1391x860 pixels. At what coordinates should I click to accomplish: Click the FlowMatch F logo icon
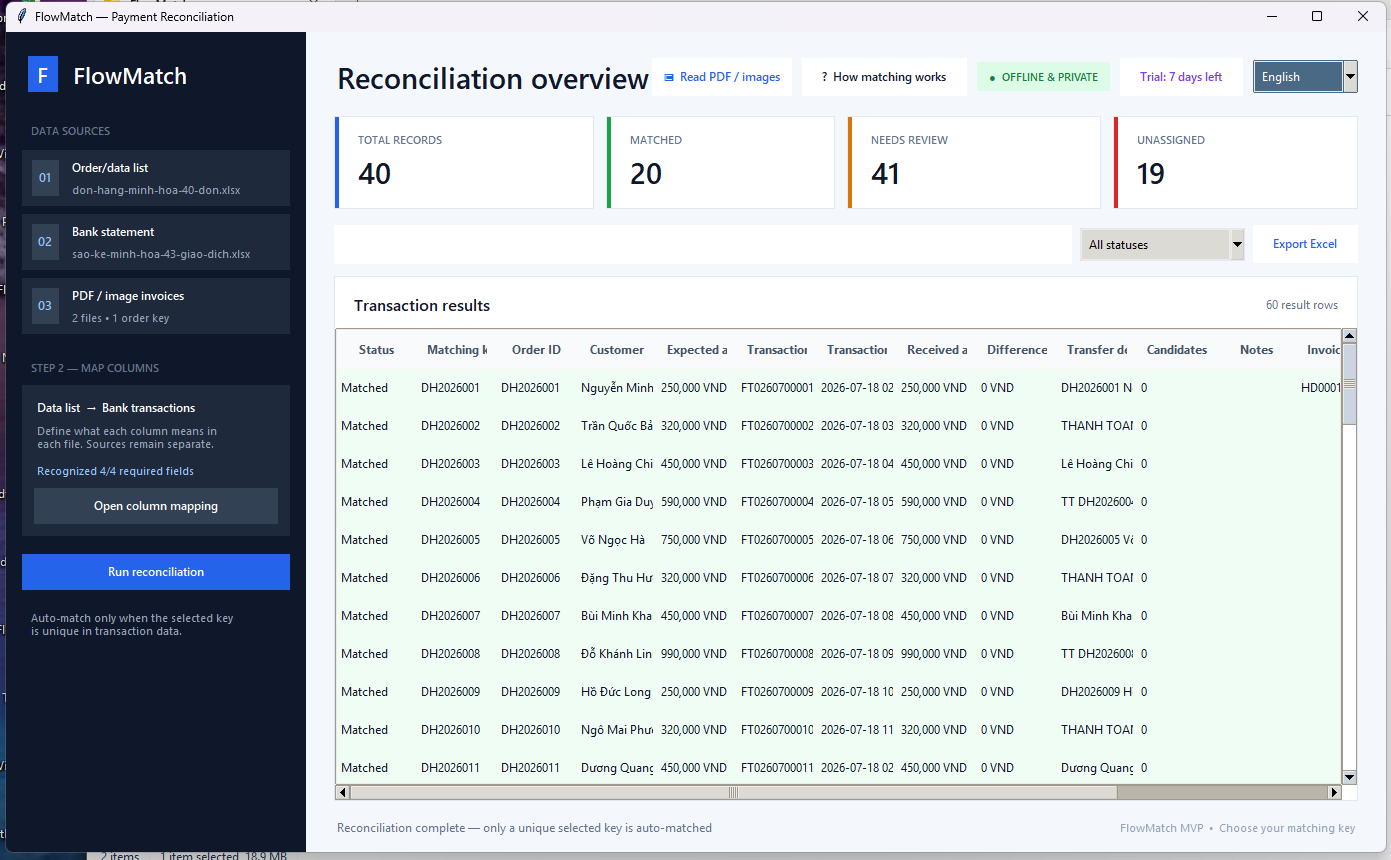tap(43, 75)
